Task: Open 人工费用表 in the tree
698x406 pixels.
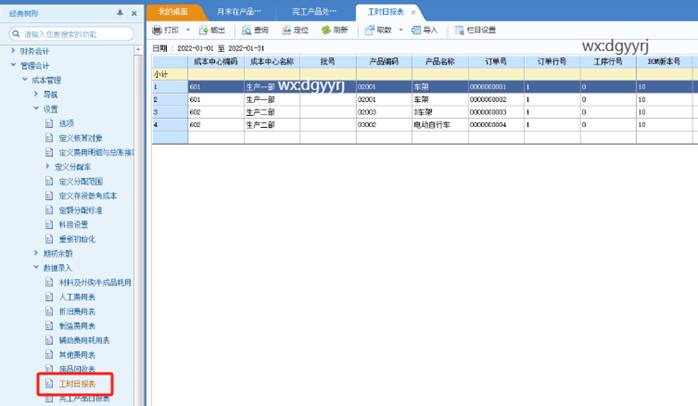Action: 77,297
